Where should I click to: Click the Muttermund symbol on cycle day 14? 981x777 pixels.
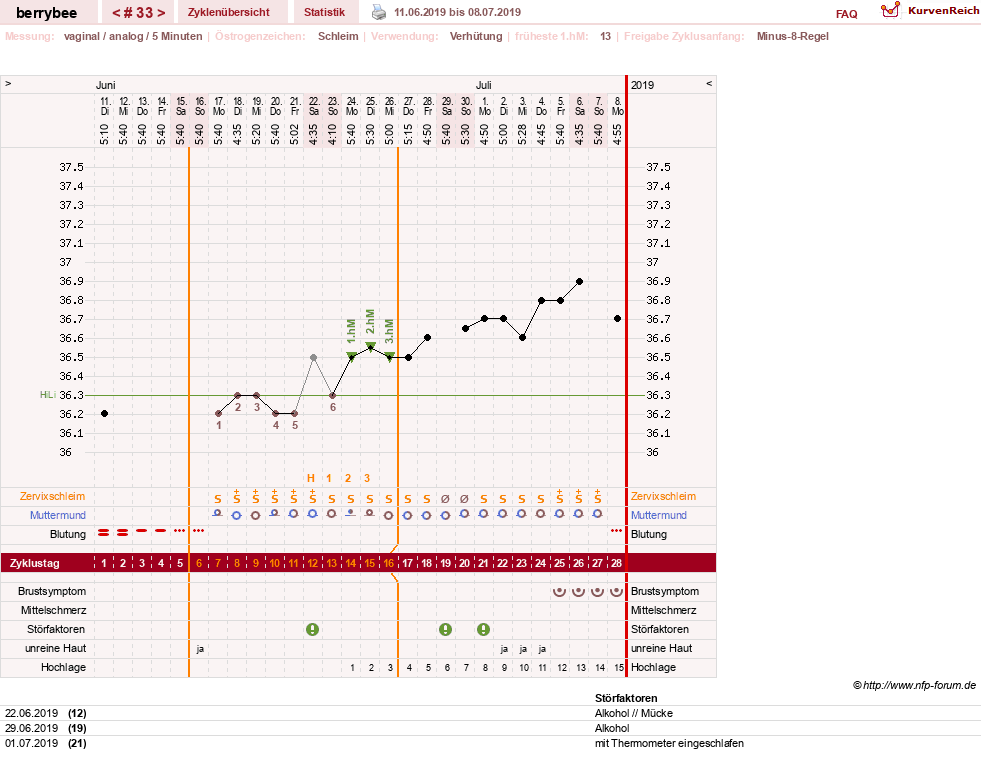(x=351, y=513)
